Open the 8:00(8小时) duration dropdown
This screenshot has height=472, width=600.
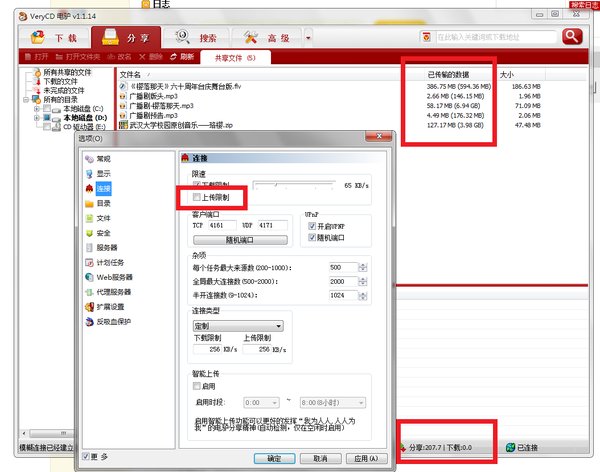[x=333, y=403]
